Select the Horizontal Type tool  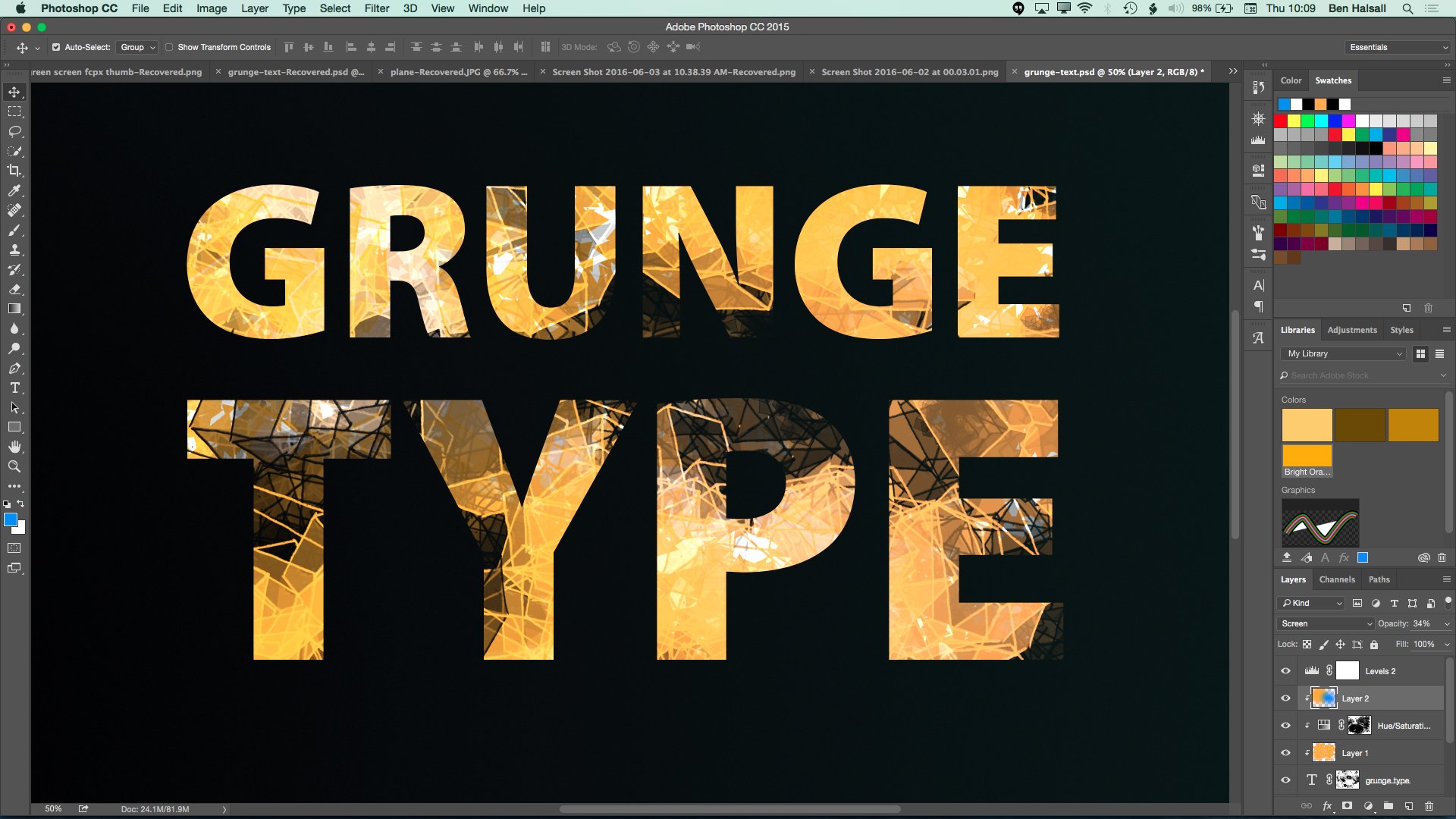click(14, 388)
